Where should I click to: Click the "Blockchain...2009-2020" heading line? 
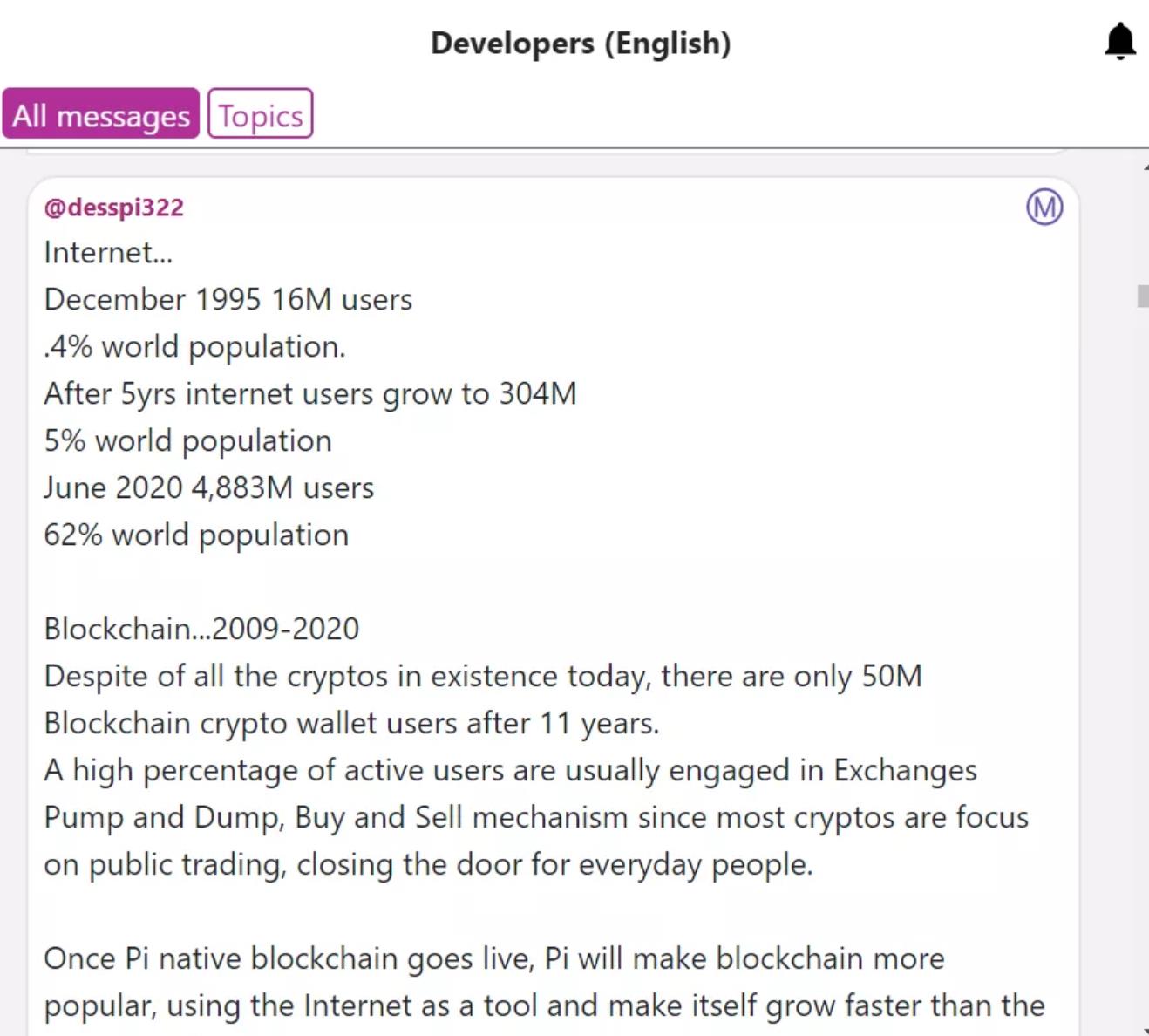point(201,630)
